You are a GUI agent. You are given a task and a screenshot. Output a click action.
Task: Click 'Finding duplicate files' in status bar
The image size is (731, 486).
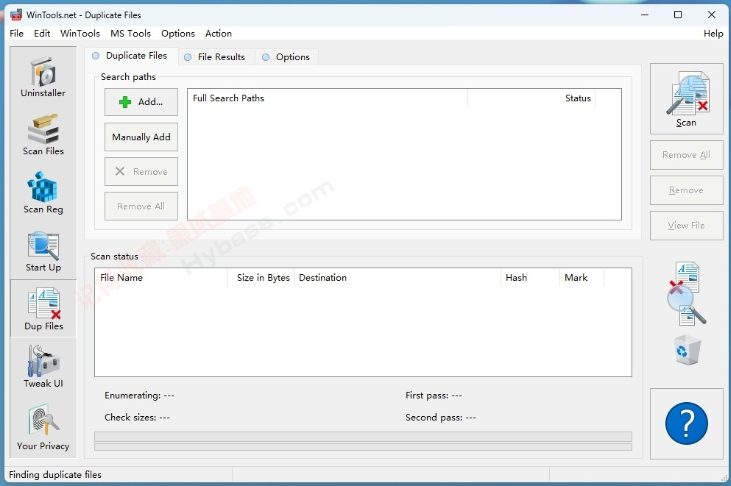pos(55,474)
